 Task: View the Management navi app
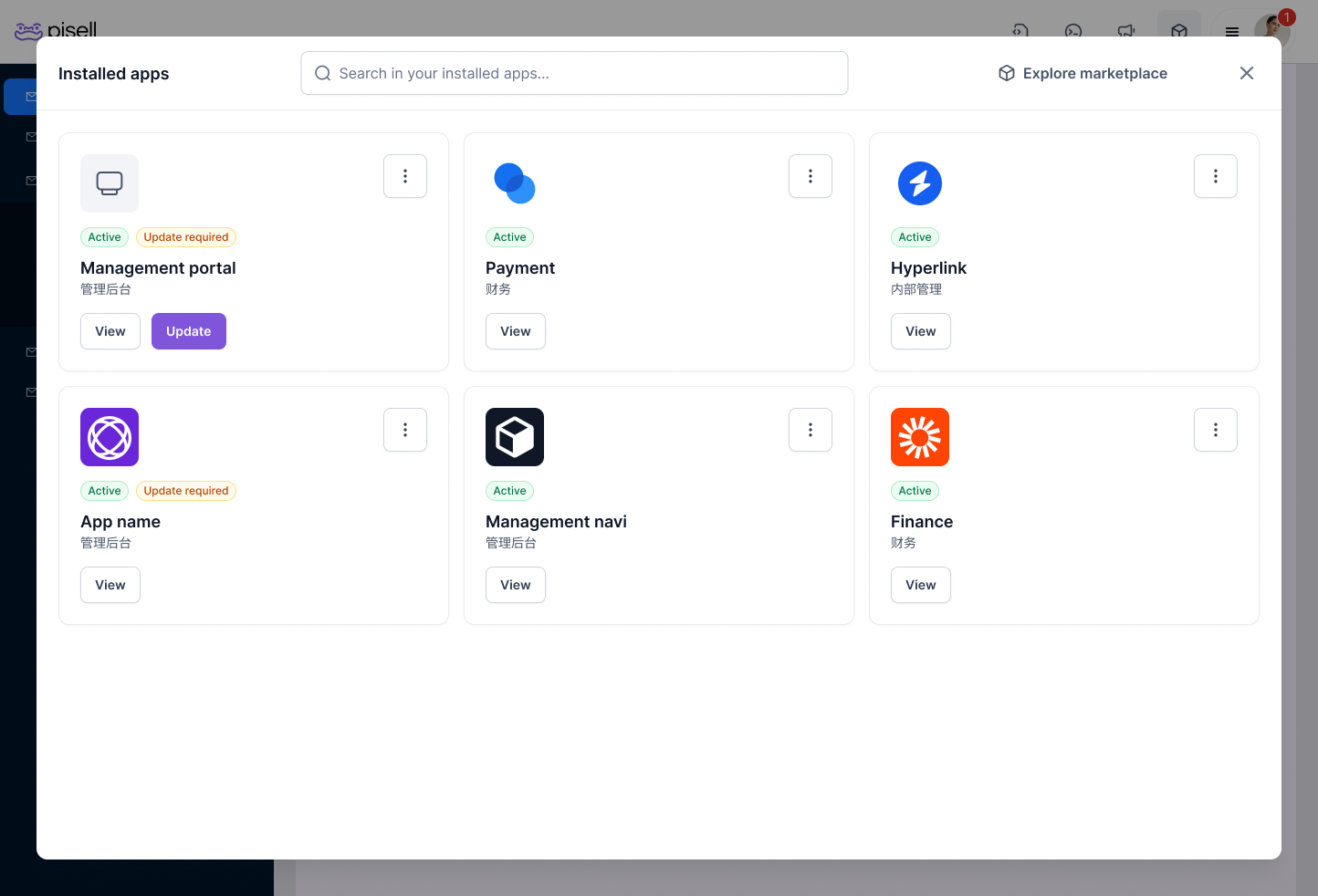pos(516,585)
